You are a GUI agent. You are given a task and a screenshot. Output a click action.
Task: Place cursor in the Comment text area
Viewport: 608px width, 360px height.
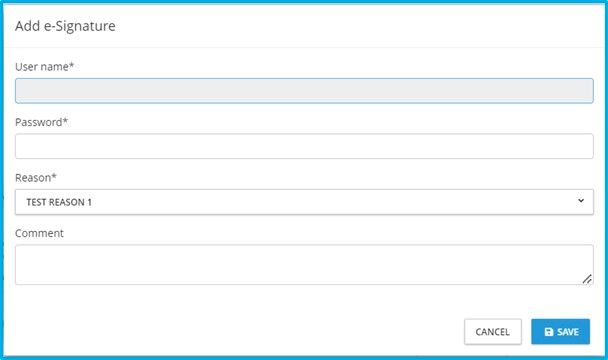304,265
